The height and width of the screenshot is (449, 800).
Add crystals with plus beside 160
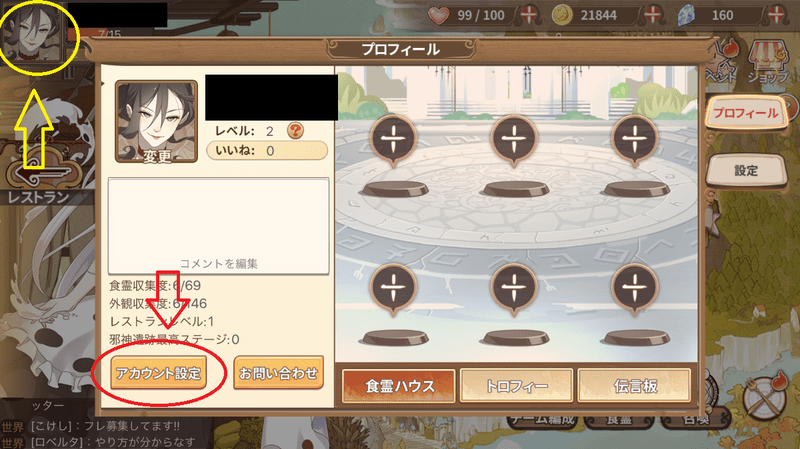[x=777, y=15]
